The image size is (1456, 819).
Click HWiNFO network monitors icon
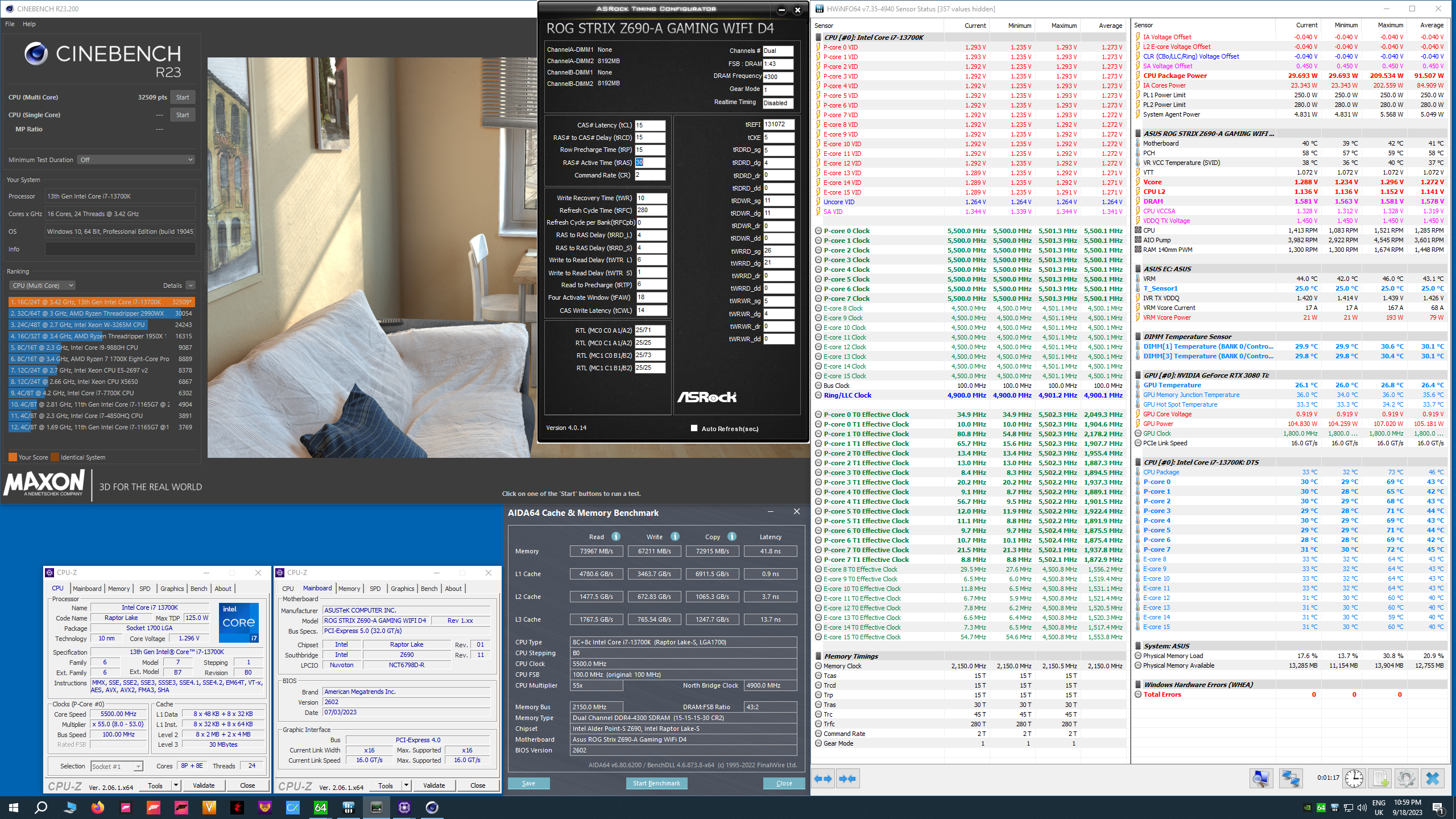(1290, 778)
